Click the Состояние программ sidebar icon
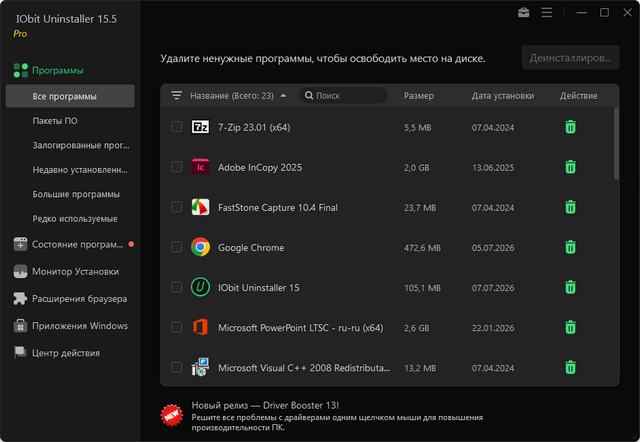 [x=20, y=244]
